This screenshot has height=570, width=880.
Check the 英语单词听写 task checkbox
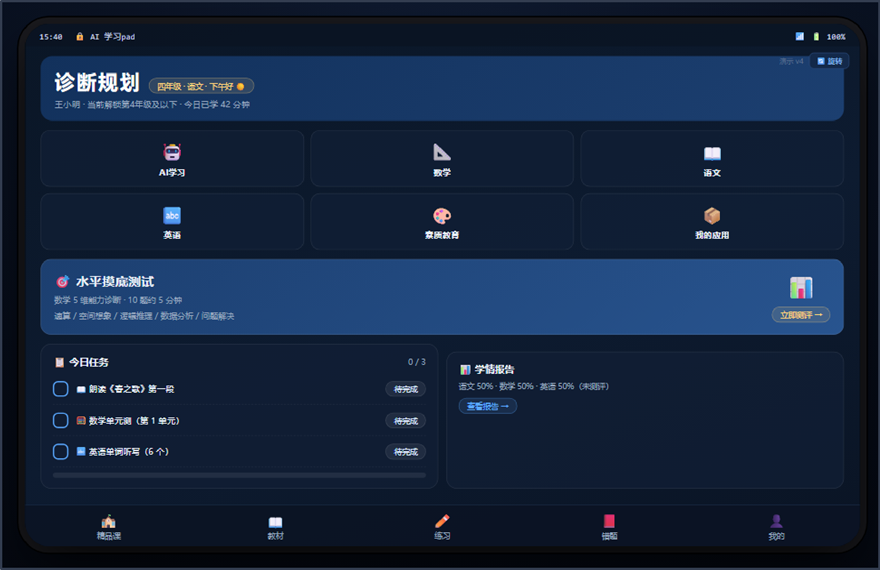61,452
